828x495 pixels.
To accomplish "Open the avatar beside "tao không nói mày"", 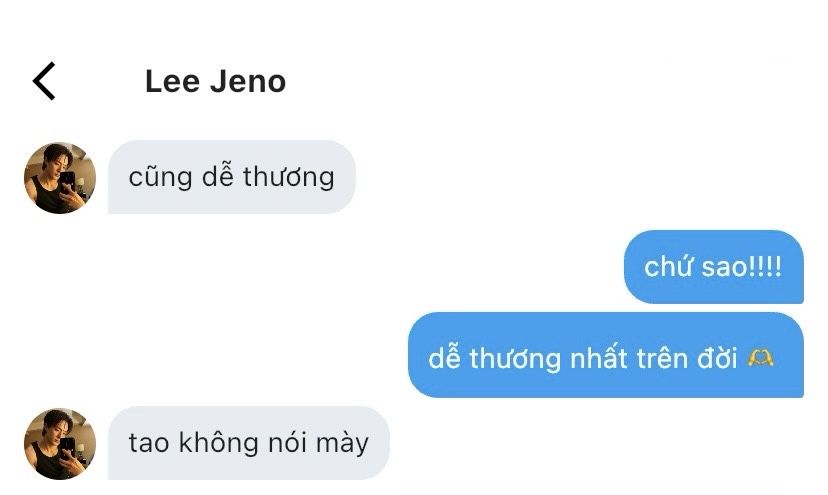I will [x=60, y=444].
